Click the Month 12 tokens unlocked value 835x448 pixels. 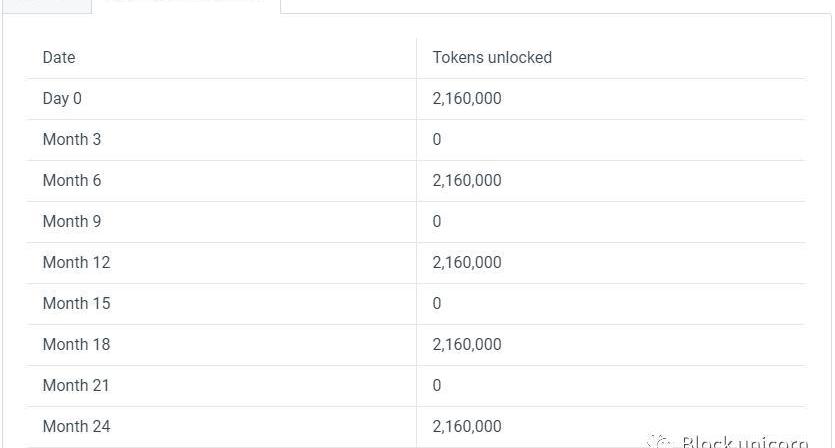467,263
